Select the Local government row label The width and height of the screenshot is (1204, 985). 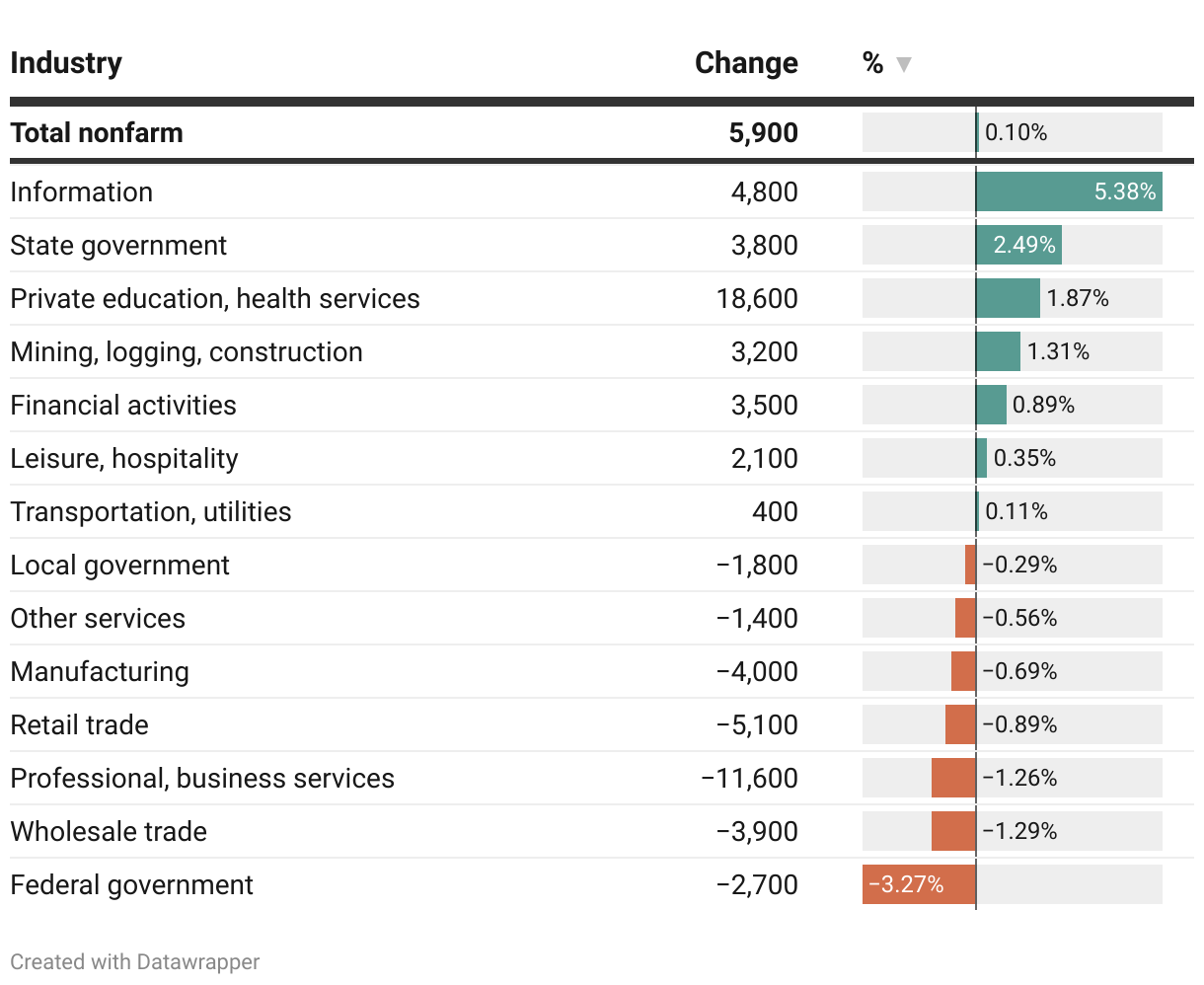click(x=119, y=565)
